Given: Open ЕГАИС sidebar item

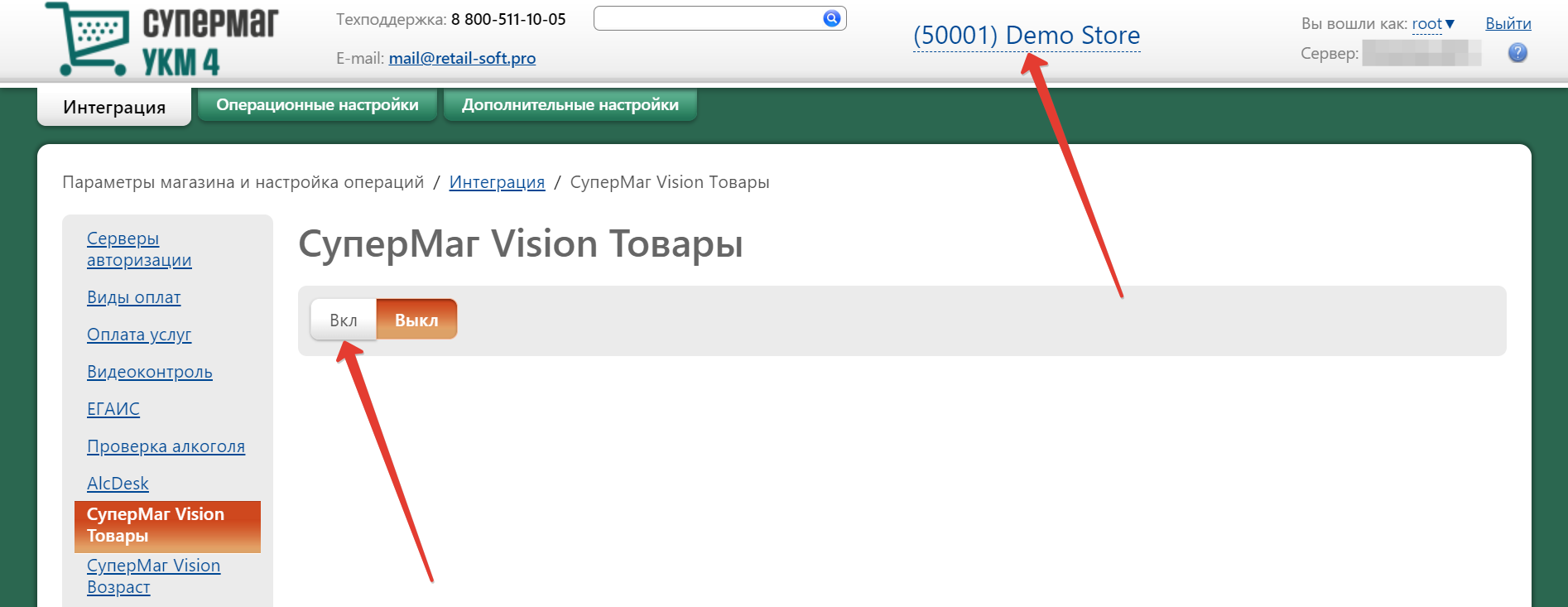Looking at the screenshot, I should [113, 409].
